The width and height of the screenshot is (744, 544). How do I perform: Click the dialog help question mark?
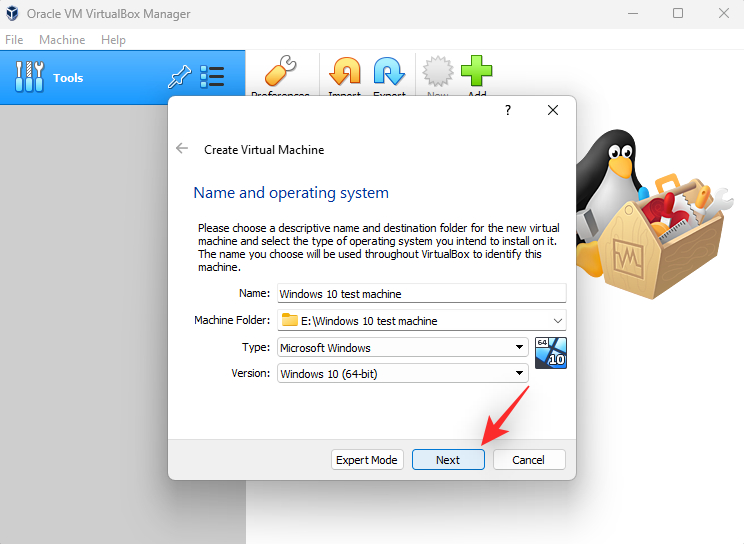(x=508, y=111)
